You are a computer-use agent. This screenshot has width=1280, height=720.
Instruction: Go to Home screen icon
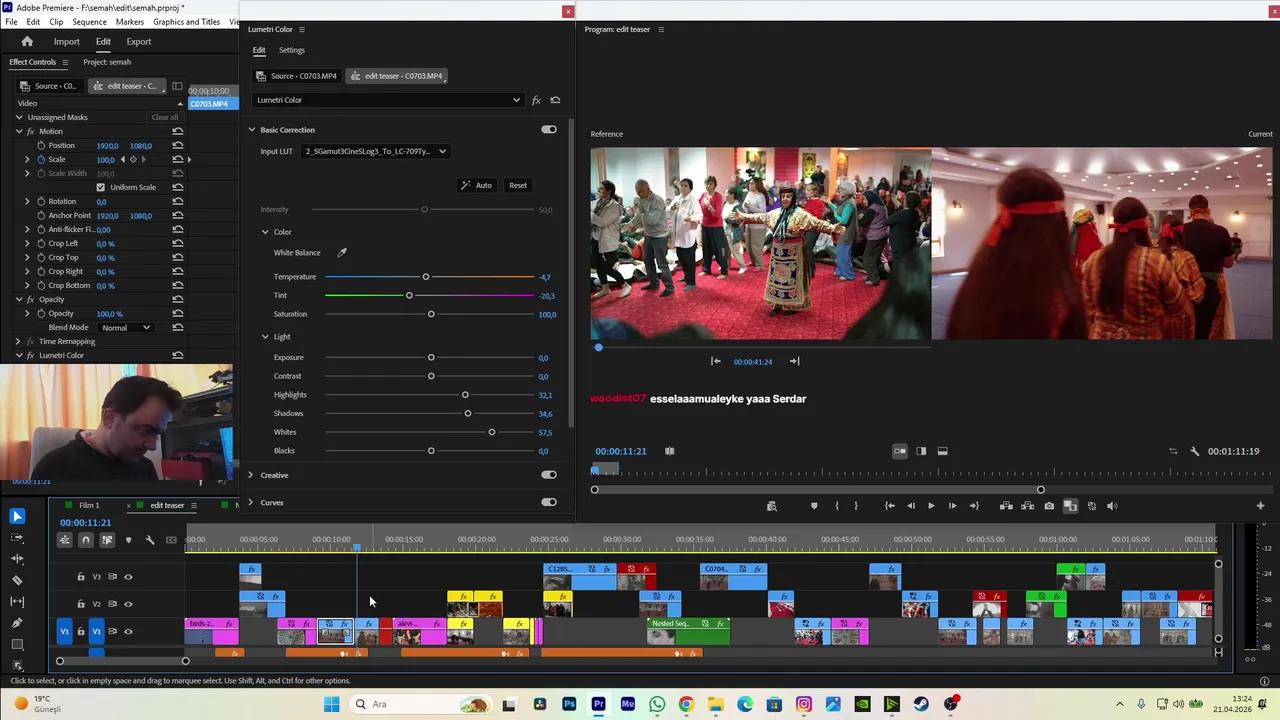pos(27,42)
